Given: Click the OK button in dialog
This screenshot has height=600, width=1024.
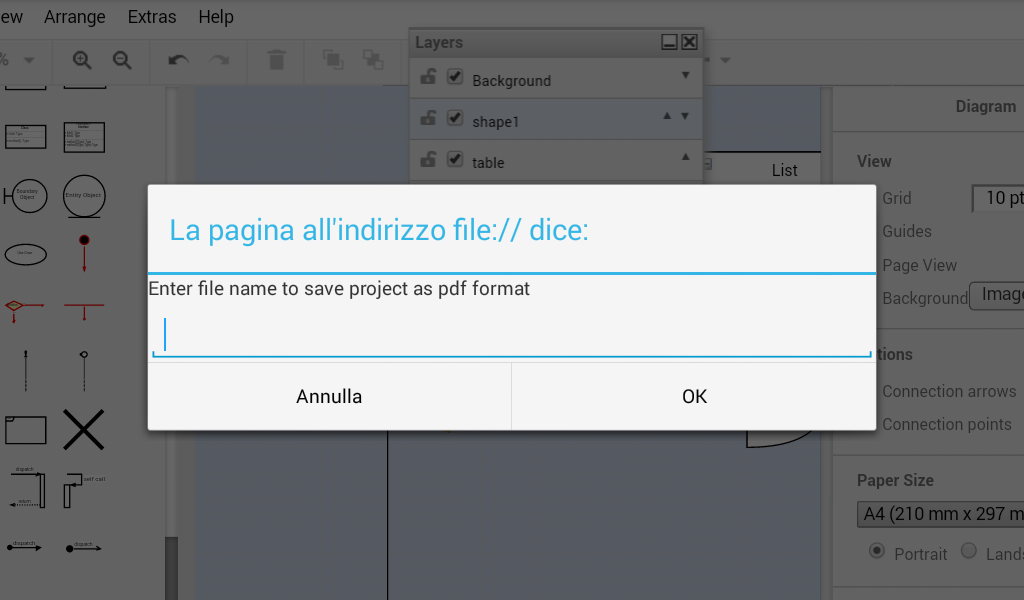Looking at the screenshot, I should pos(694,397).
